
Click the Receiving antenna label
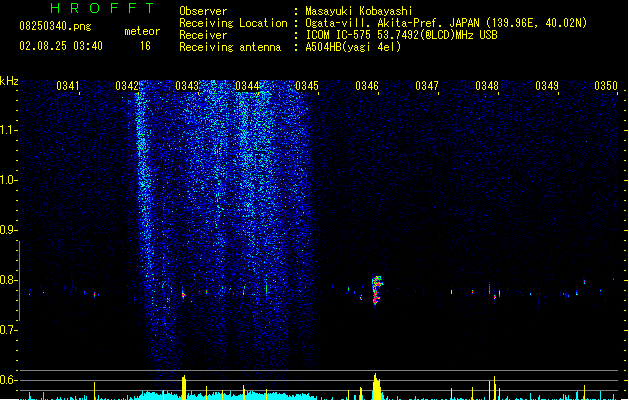click(x=230, y=47)
